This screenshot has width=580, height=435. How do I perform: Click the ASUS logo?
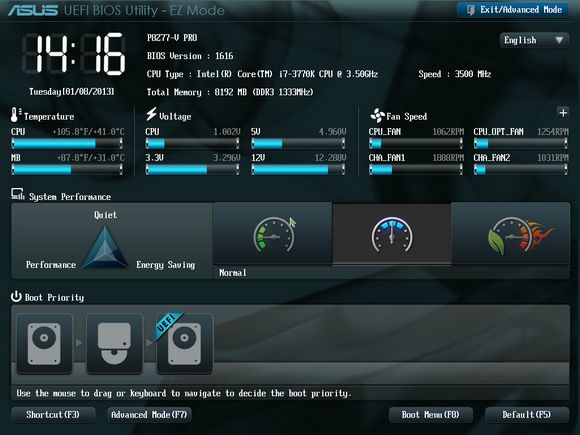click(x=33, y=10)
